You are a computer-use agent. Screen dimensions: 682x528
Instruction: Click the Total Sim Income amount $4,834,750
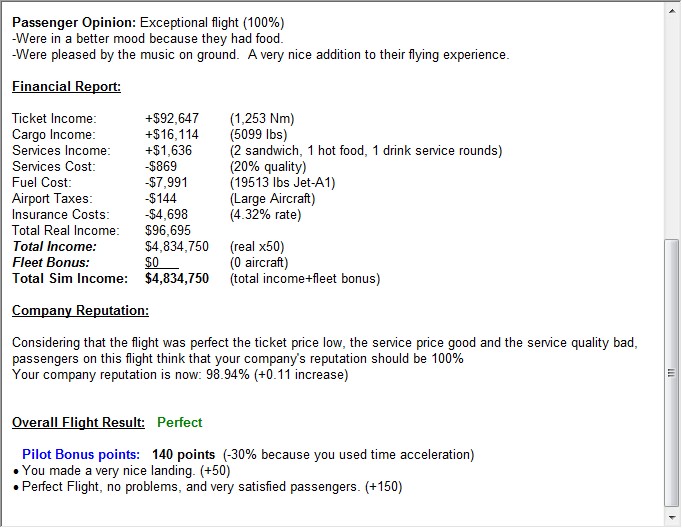point(177,279)
